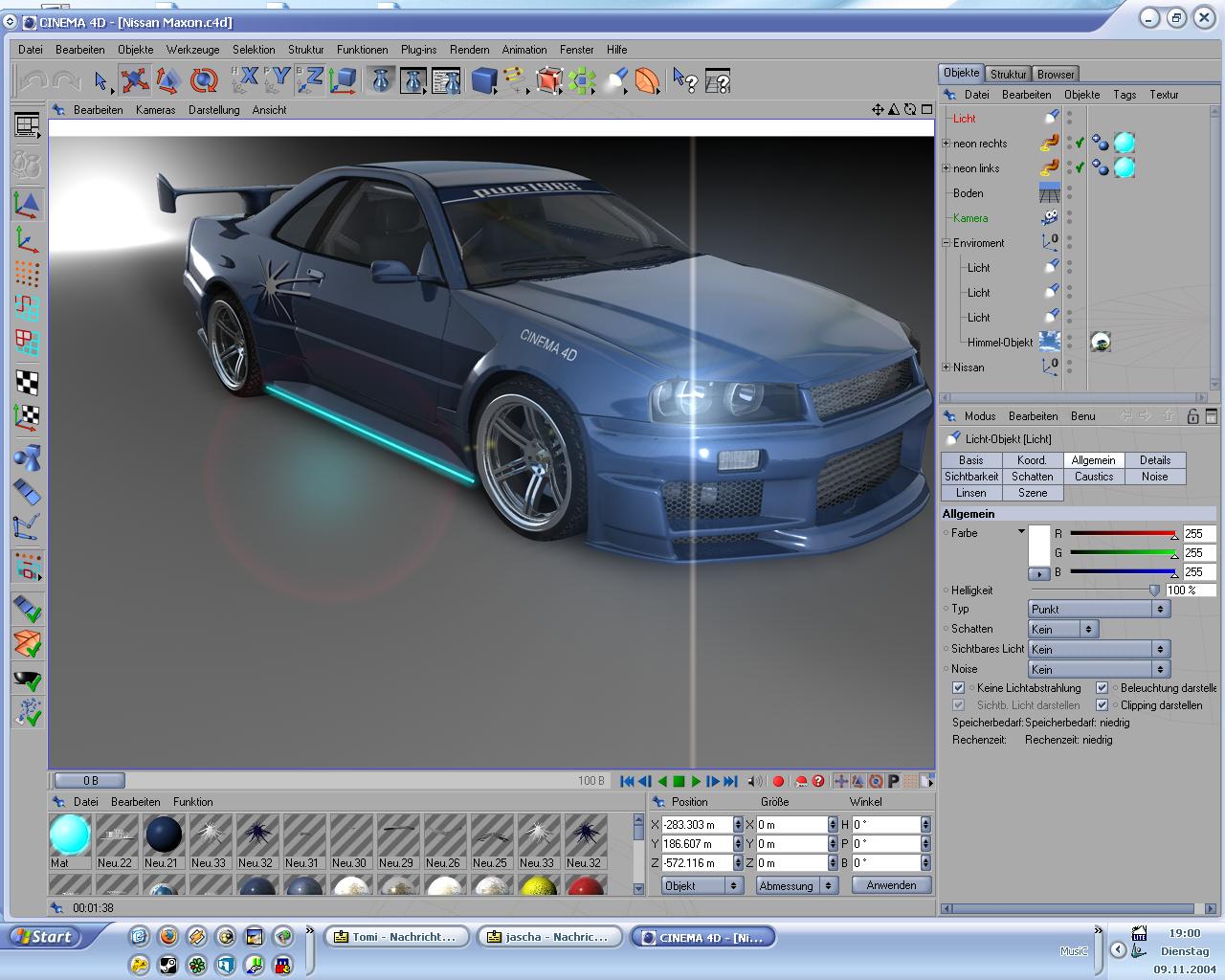
Task: Click the Anwenden button
Action: [891, 885]
